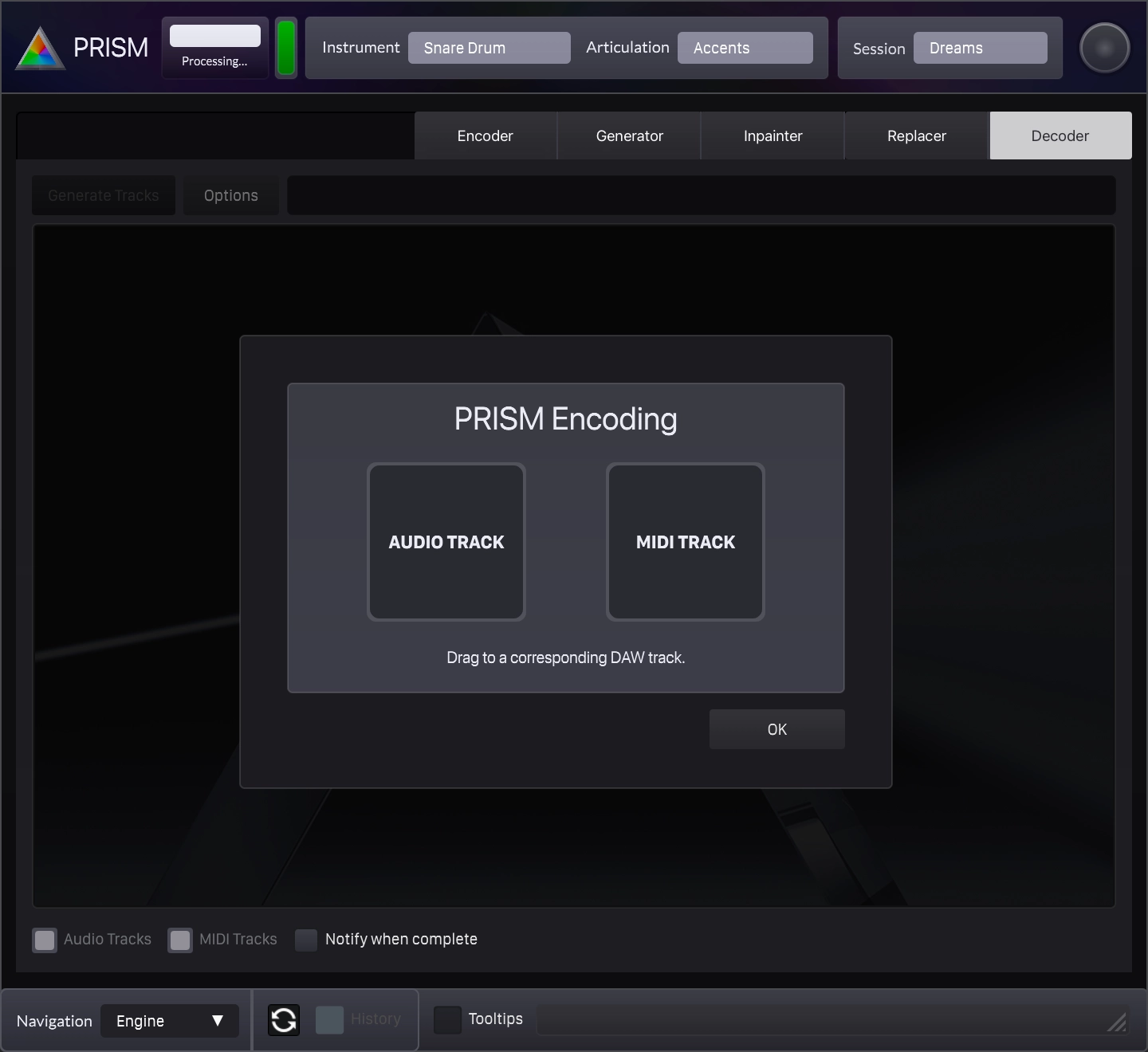Open the Articulation Accents selector
Viewport: 1148px width, 1052px height.
click(x=745, y=48)
